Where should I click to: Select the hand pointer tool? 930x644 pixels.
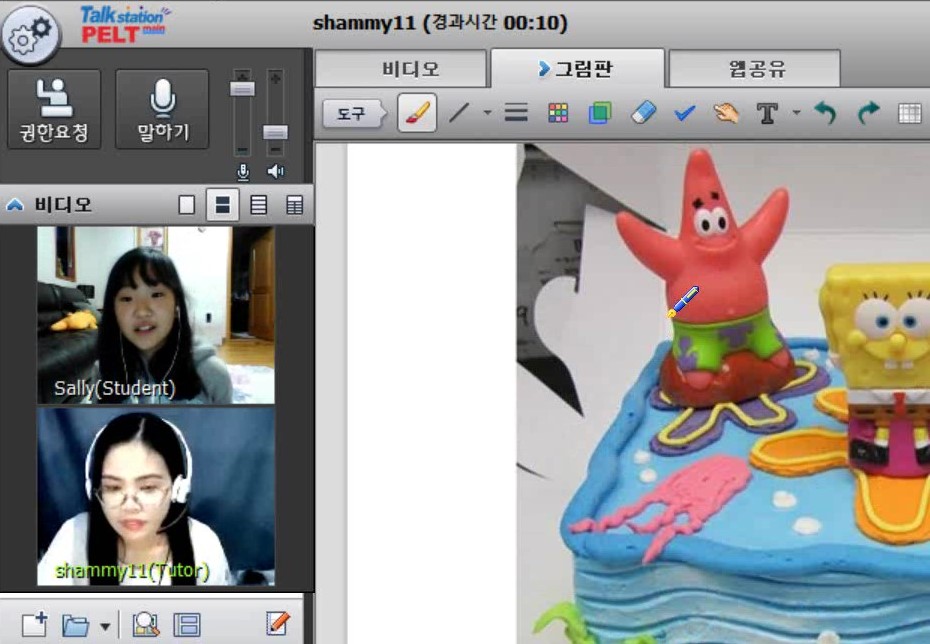point(726,113)
